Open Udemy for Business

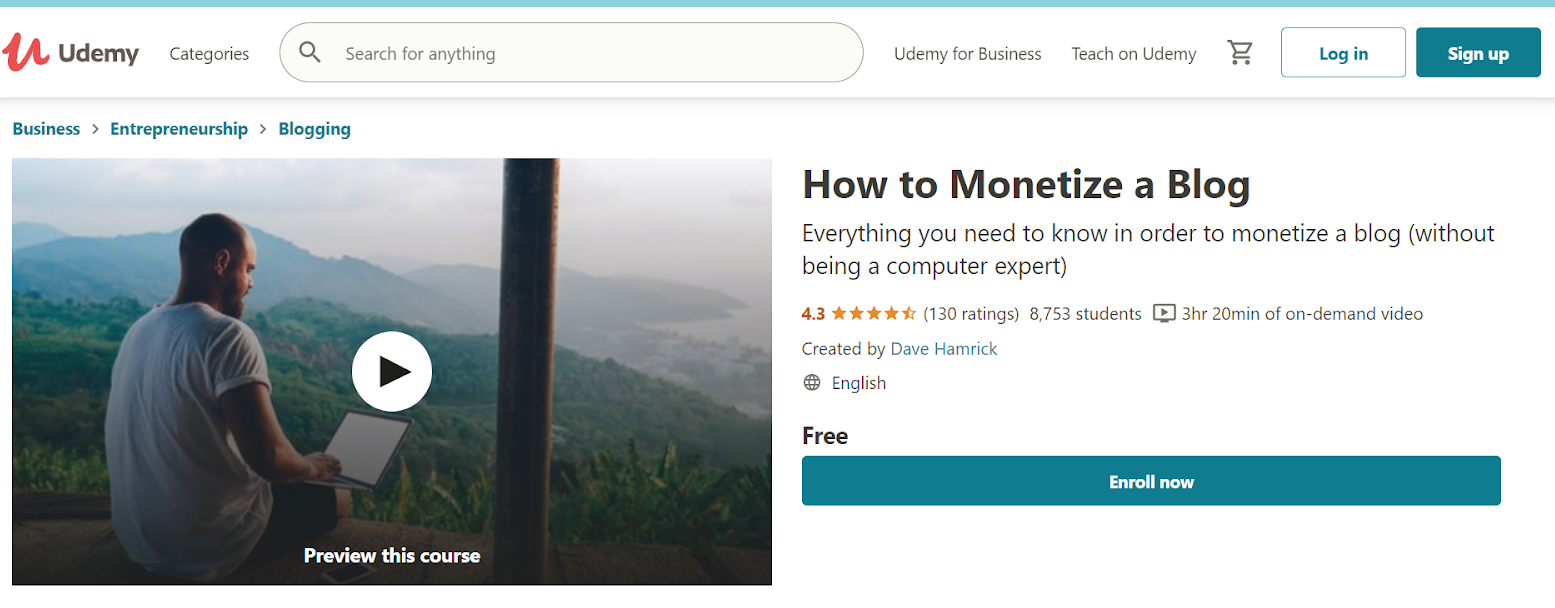967,54
